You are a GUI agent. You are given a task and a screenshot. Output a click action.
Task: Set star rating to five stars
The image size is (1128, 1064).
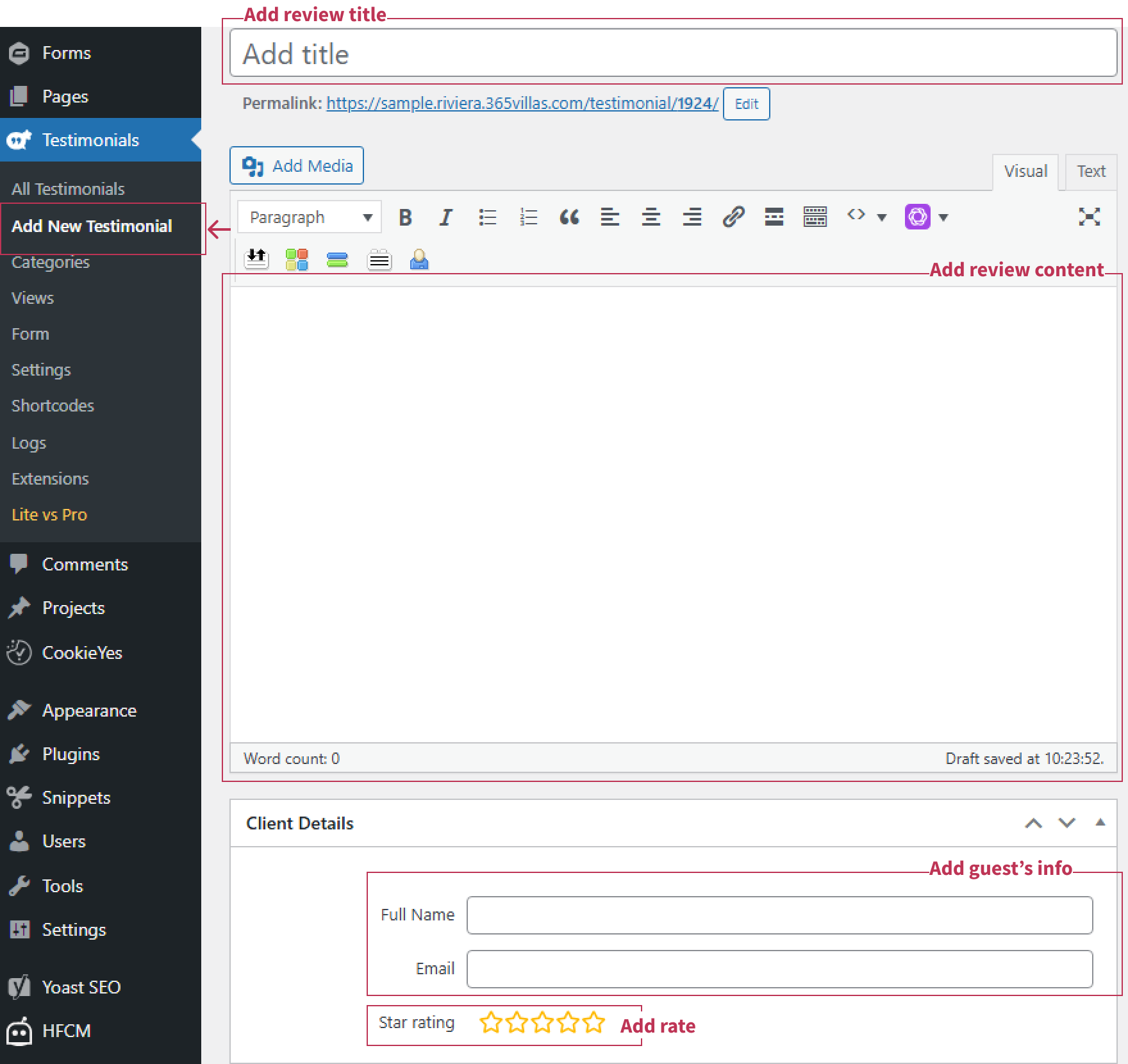pos(593,1022)
